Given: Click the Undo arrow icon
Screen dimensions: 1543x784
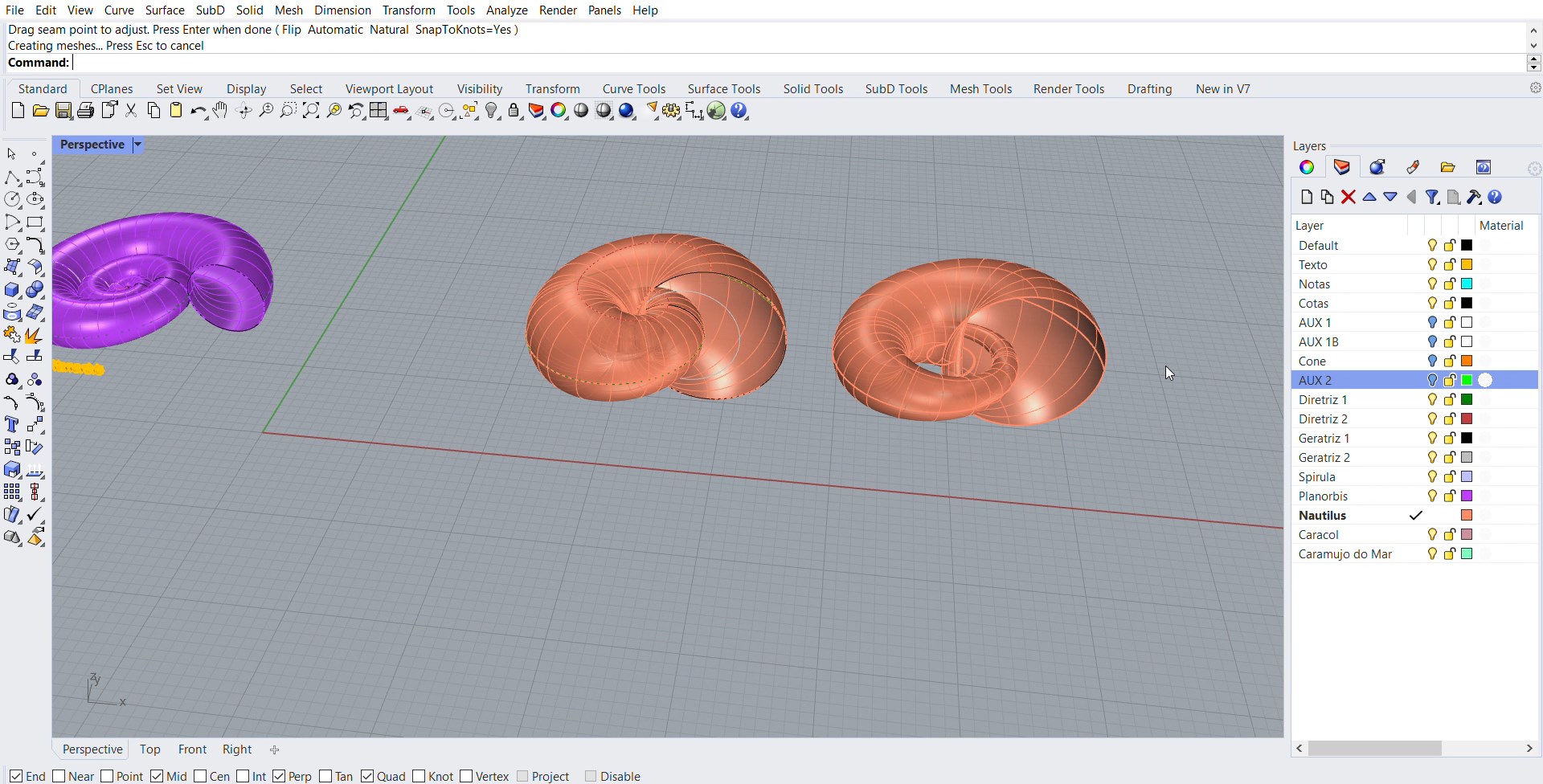Looking at the screenshot, I should pos(198,111).
